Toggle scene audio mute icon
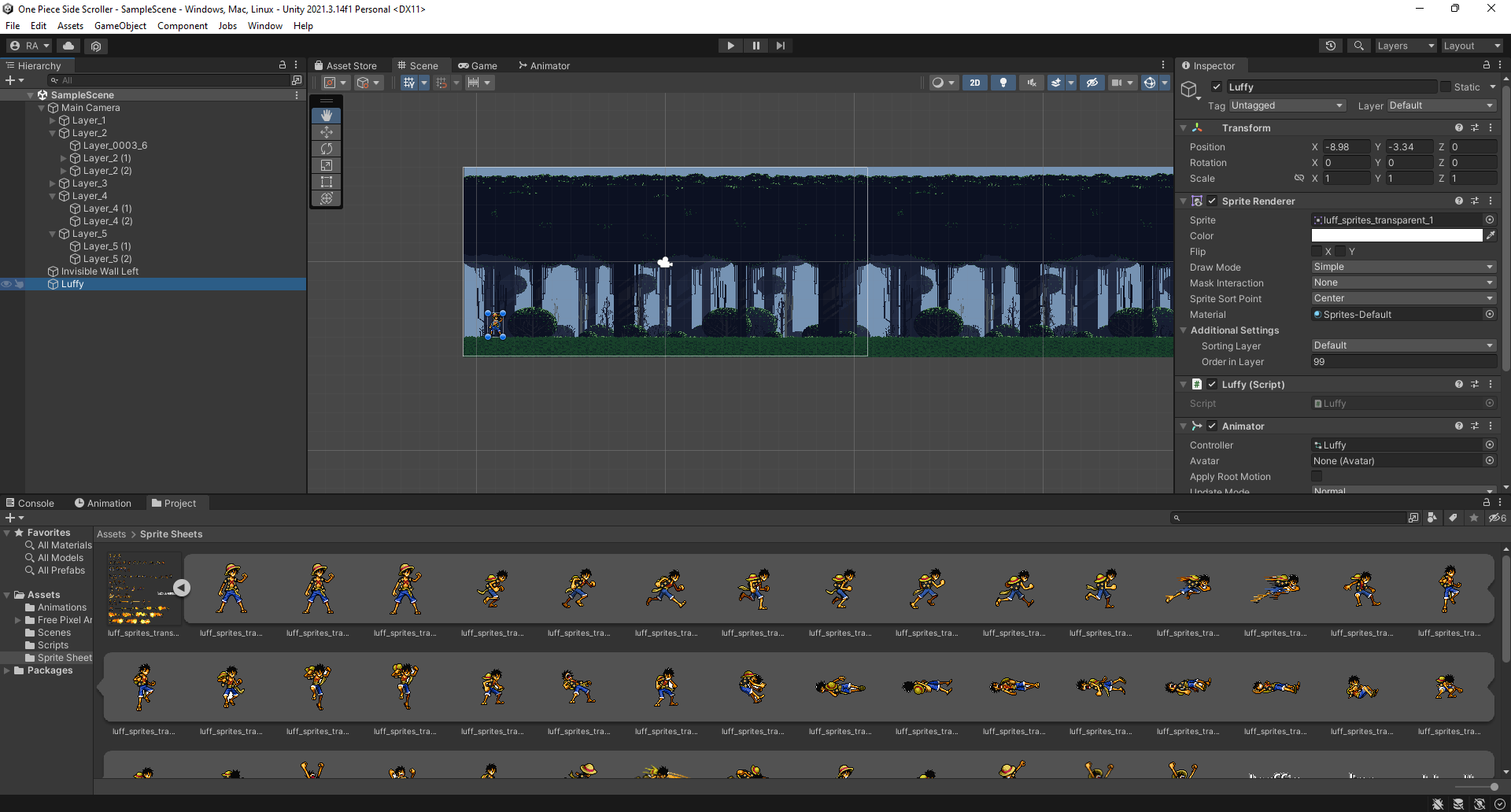The height and width of the screenshot is (812, 1511). click(x=1031, y=83)
